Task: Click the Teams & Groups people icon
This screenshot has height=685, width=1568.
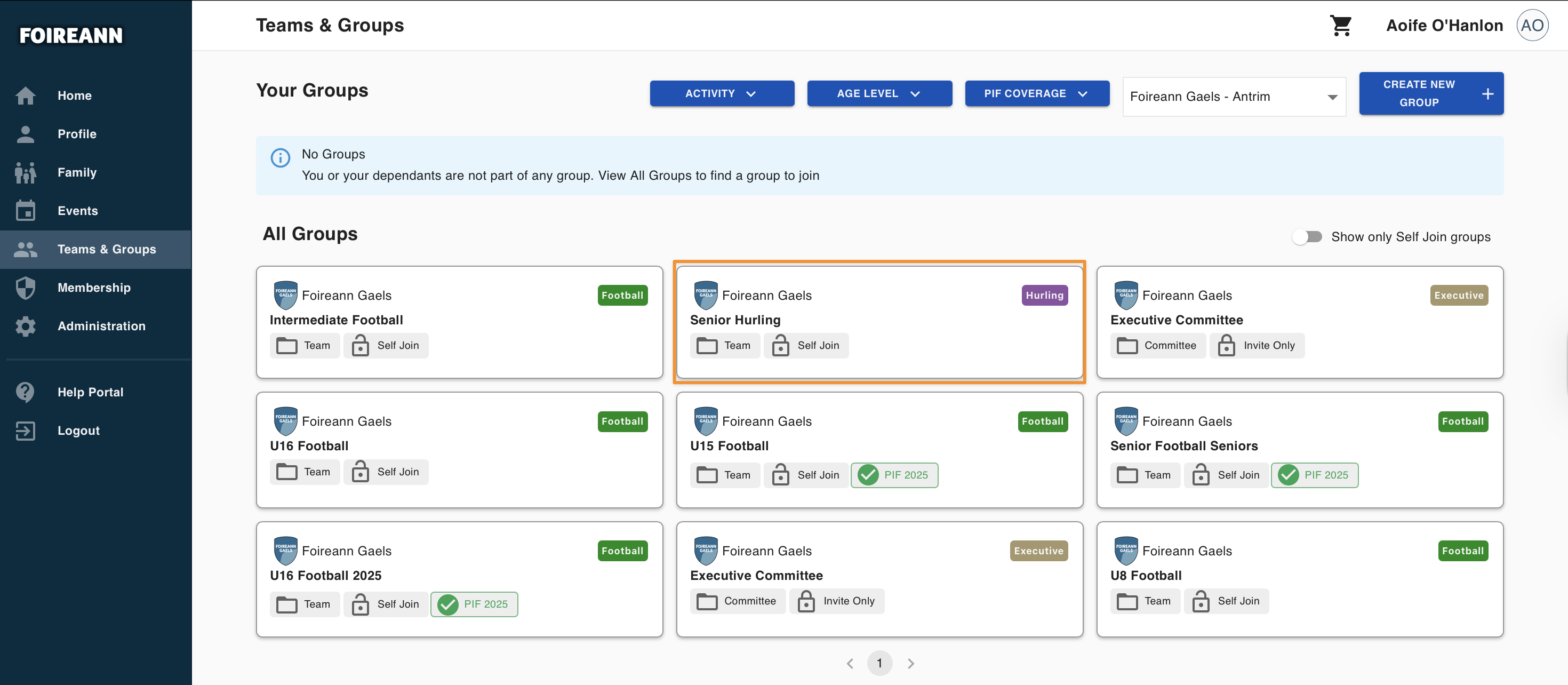Action: (26, 249)
